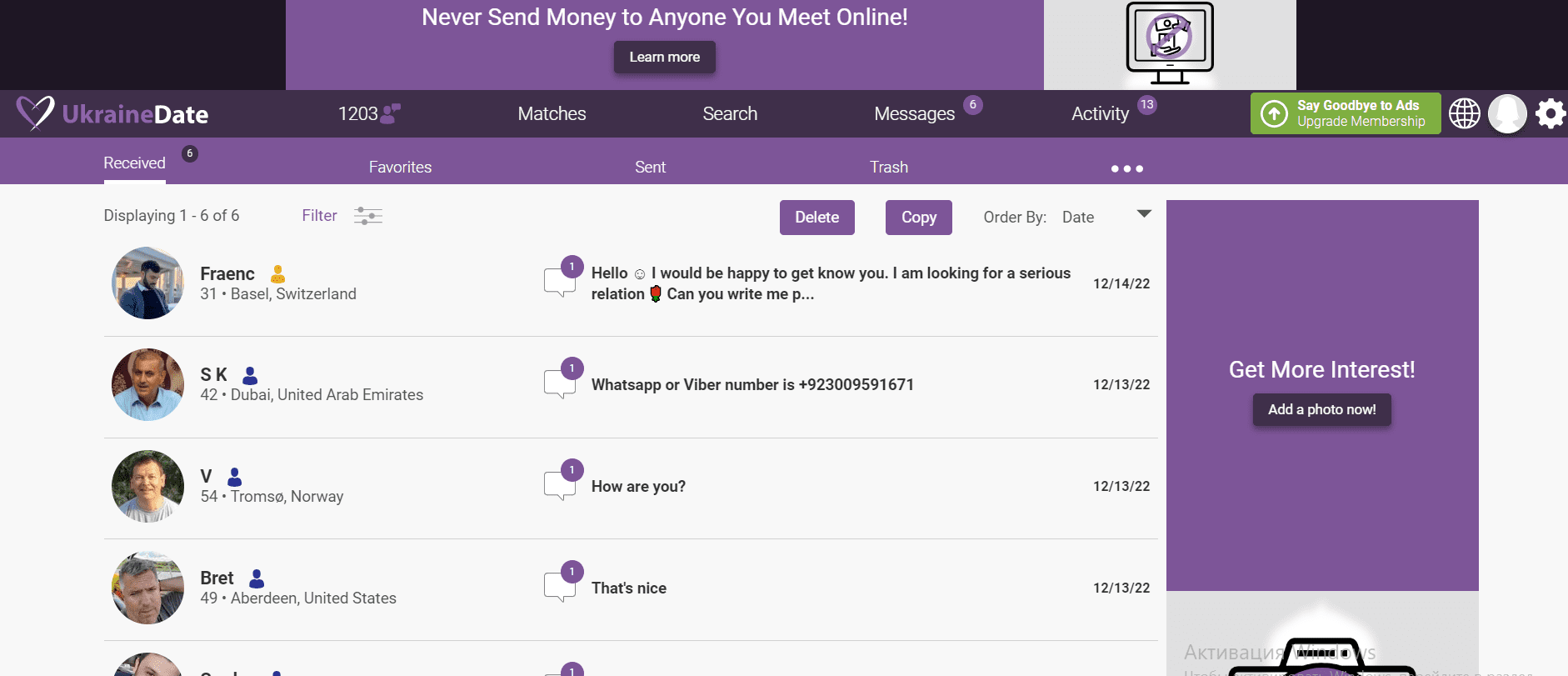Open the filter sliders icon
Image resolution: width=1568 pixels, height=676 pixels.
click(367, 216)
